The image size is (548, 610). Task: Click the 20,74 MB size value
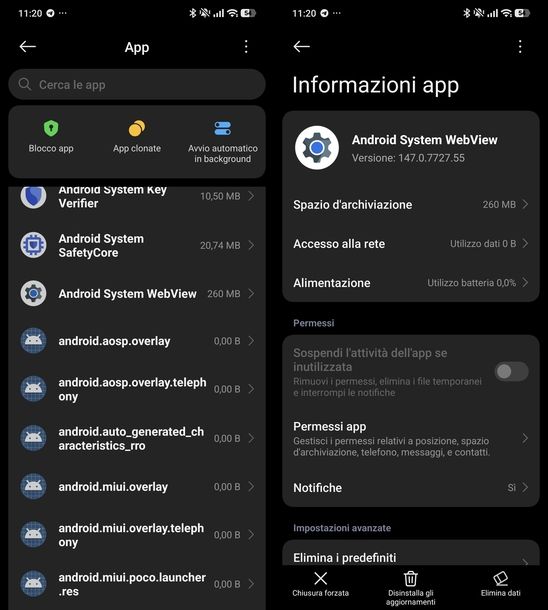[220, 245]
